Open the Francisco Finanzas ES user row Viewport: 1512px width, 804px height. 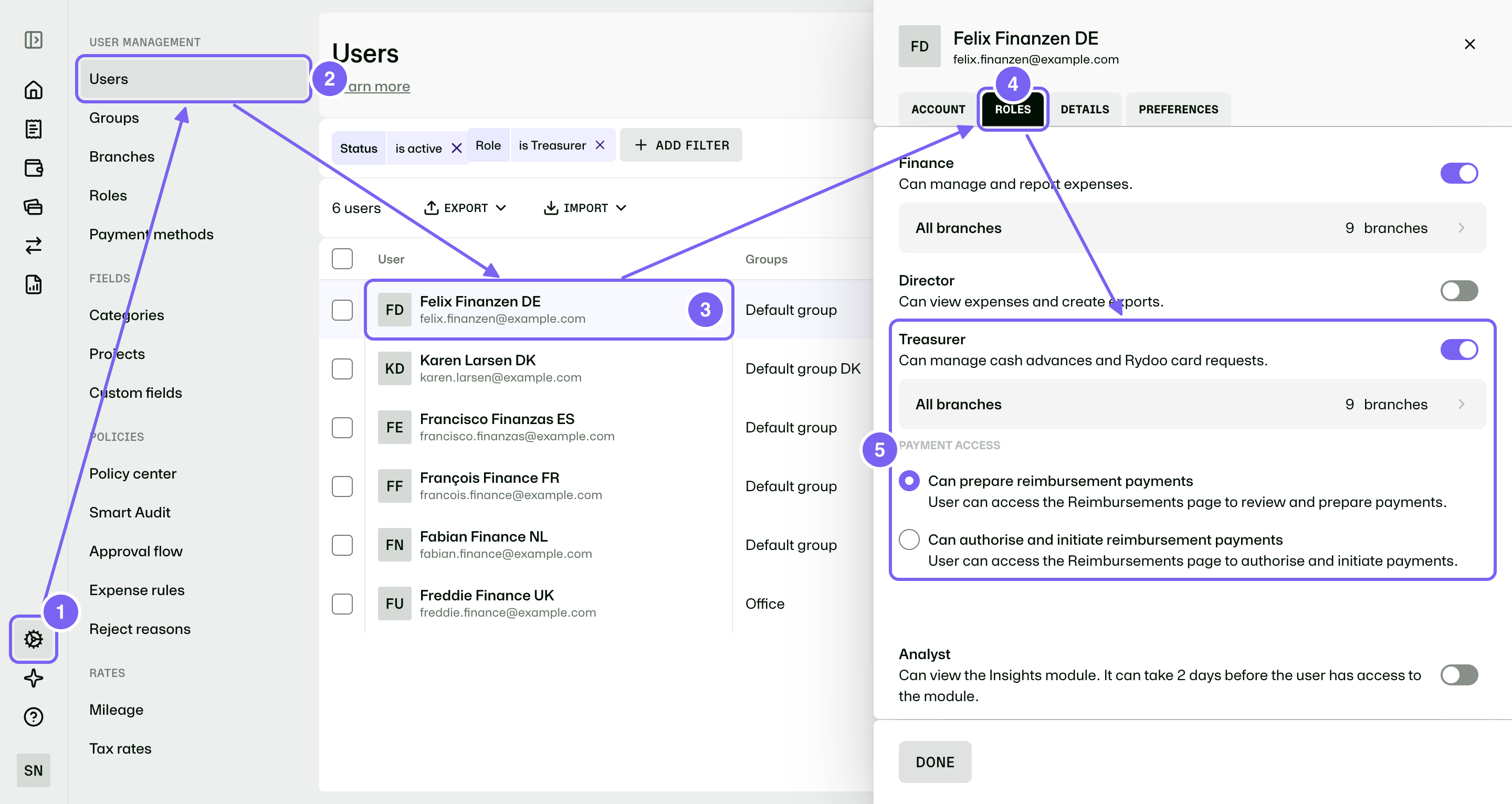click(x=549, y=427)
